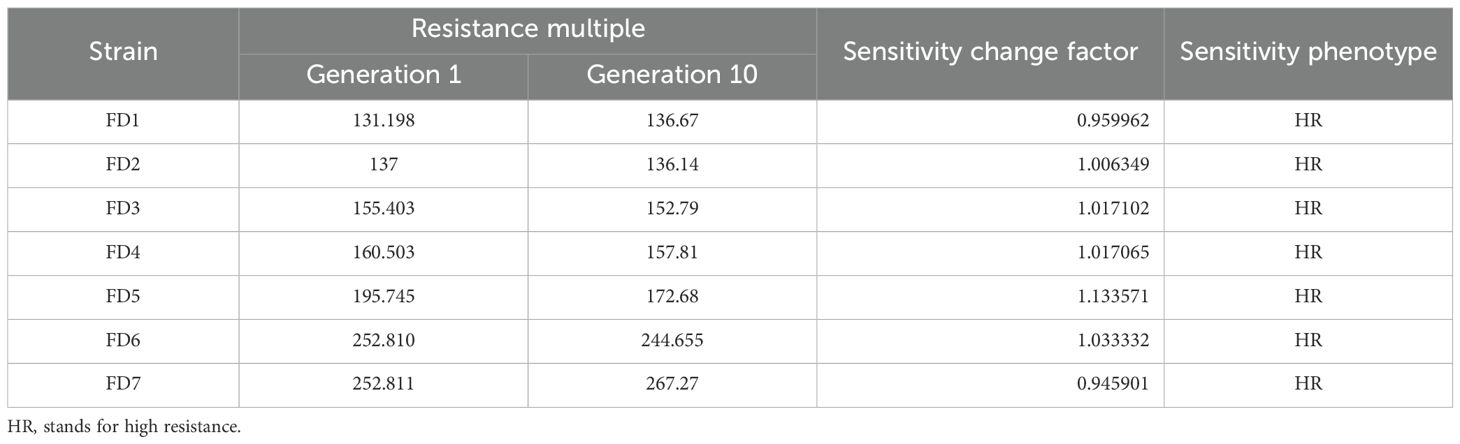Select the Generation 10 subheader
Image resolution: width=1460 pixels, height=444 pixels.
coord(671,75)
